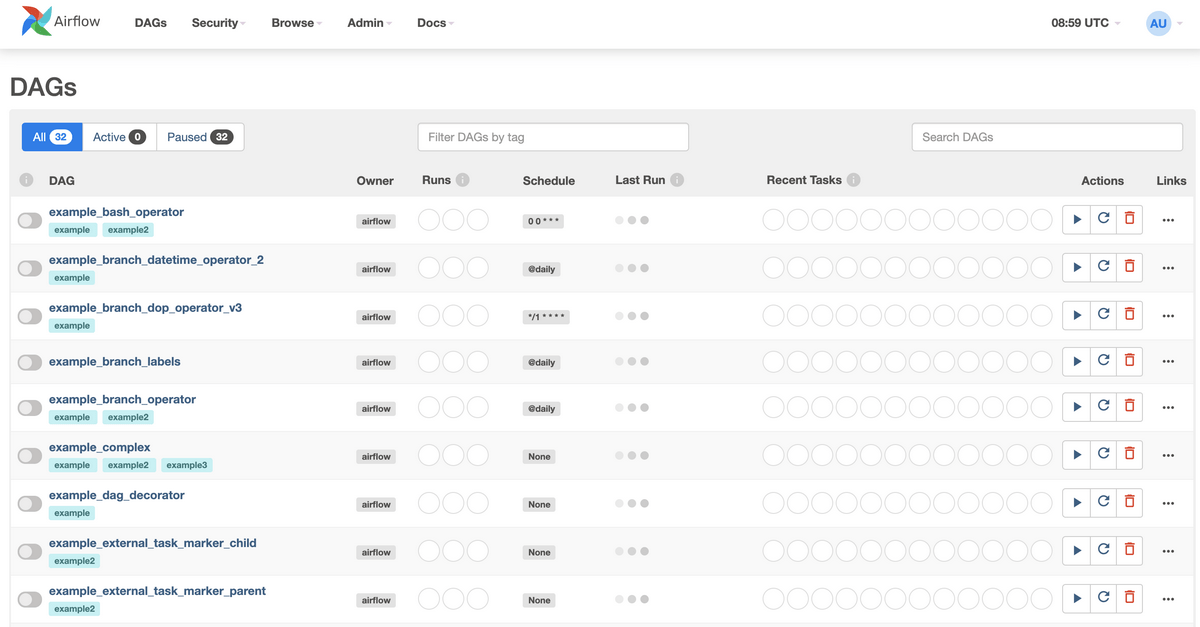Open the example_complex DAG link
The height and width of the screenshot is (627, 1200).
pos(100,447)
